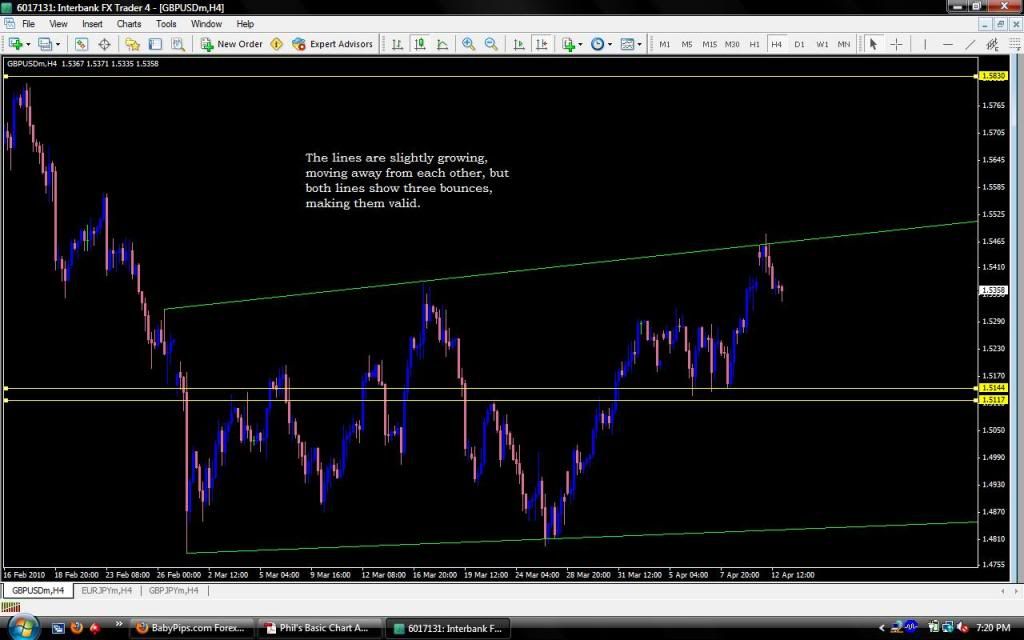Toggle Expert Advisors on or off
The height and width of the screenshot is (640, 1024).
pos(332,44)
